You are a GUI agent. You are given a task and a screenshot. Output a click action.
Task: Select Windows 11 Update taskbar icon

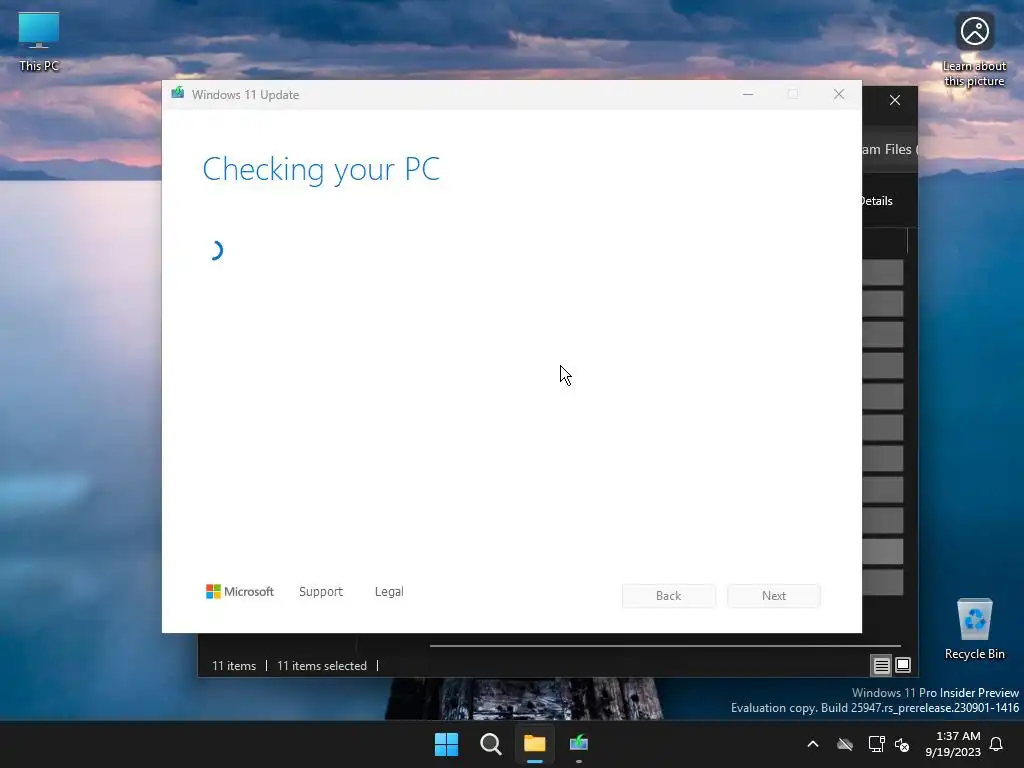pos(579,743)
